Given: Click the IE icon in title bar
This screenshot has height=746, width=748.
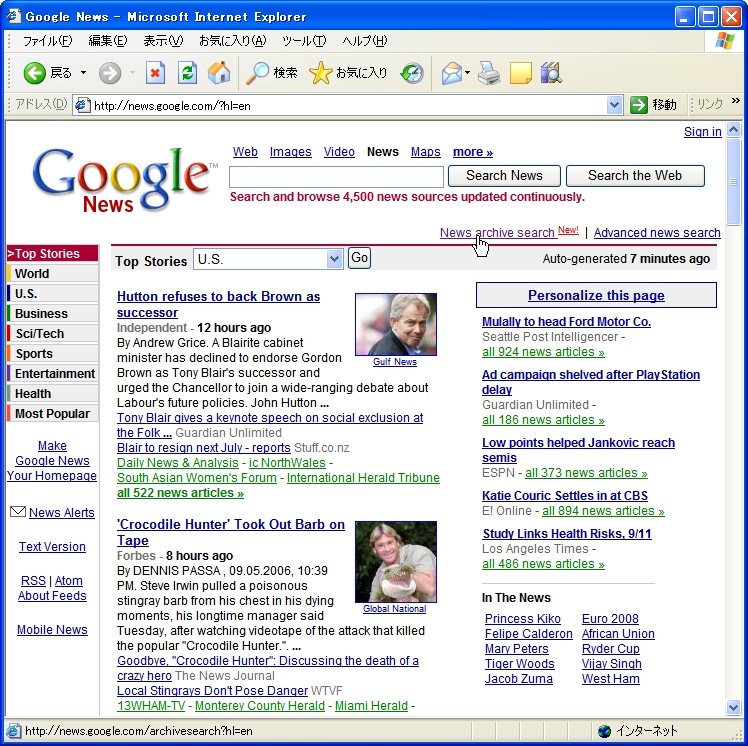Looking at the screenshot, I should click(x=13, y=16).
